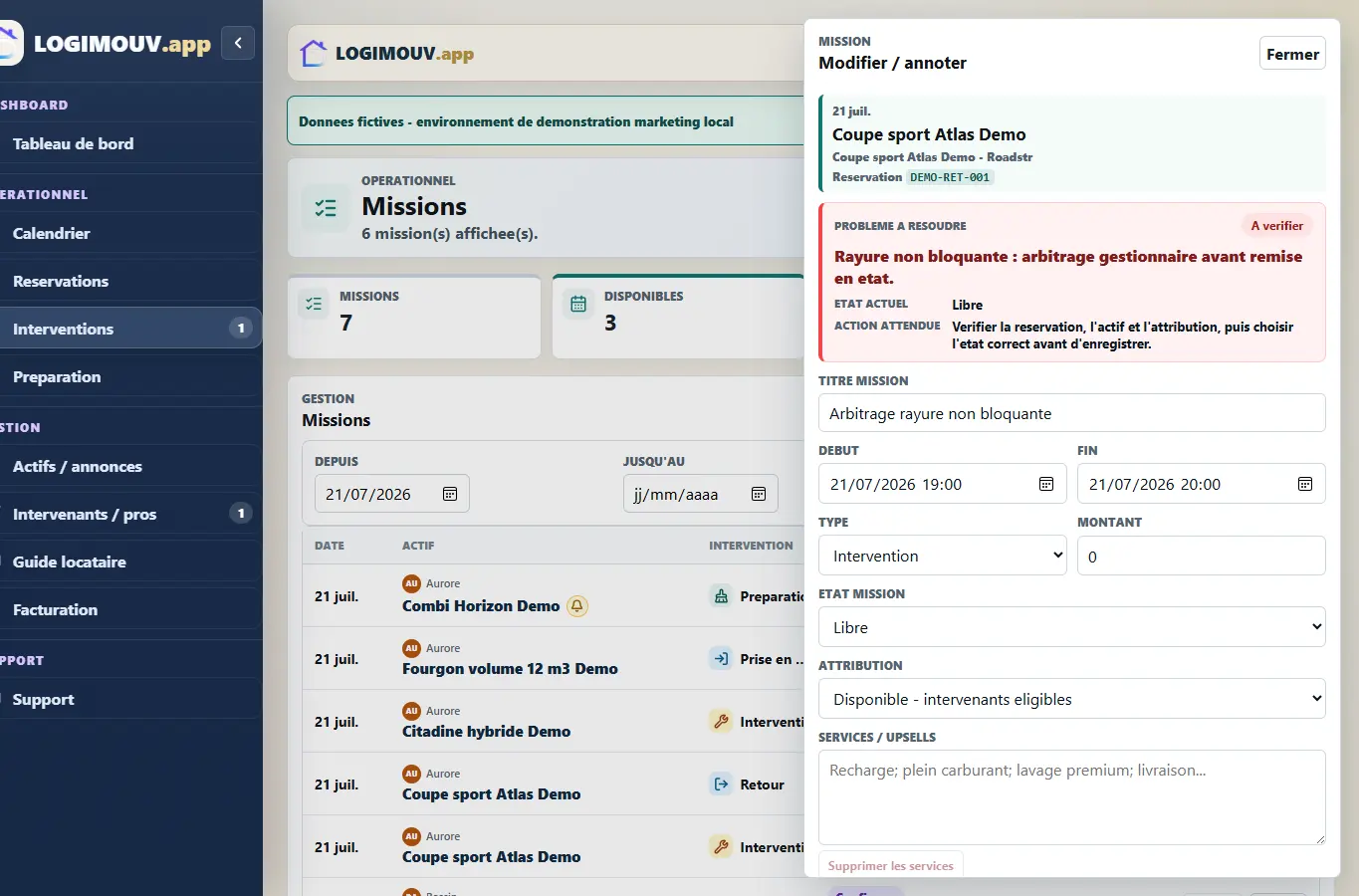Open the Type dropdown showing Intervention

pyautogui.click(x=943, y=556)
